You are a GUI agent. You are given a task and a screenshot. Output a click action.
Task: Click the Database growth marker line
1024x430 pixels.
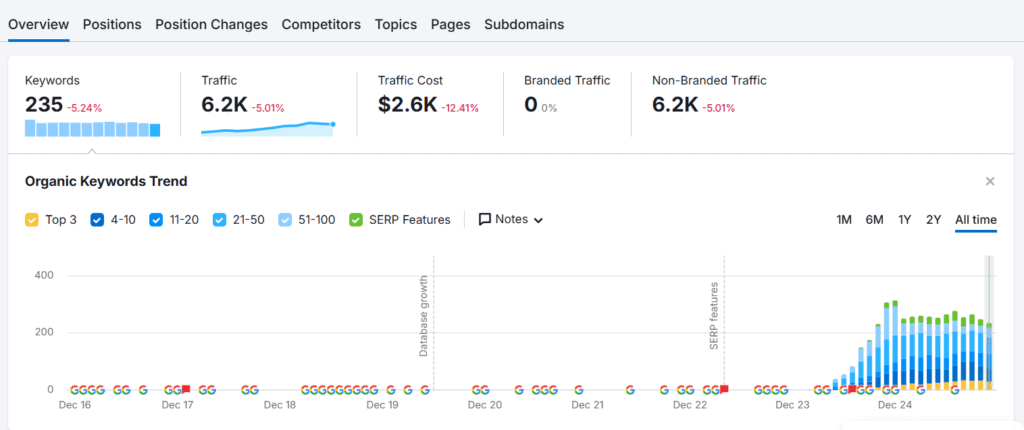[434, 320]
